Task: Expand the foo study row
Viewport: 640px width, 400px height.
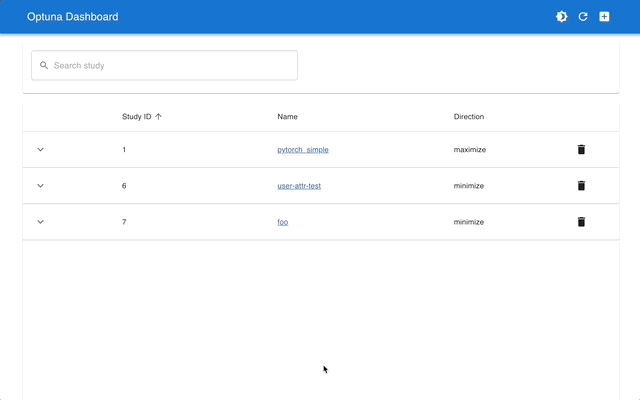Action: pos(41,222)
